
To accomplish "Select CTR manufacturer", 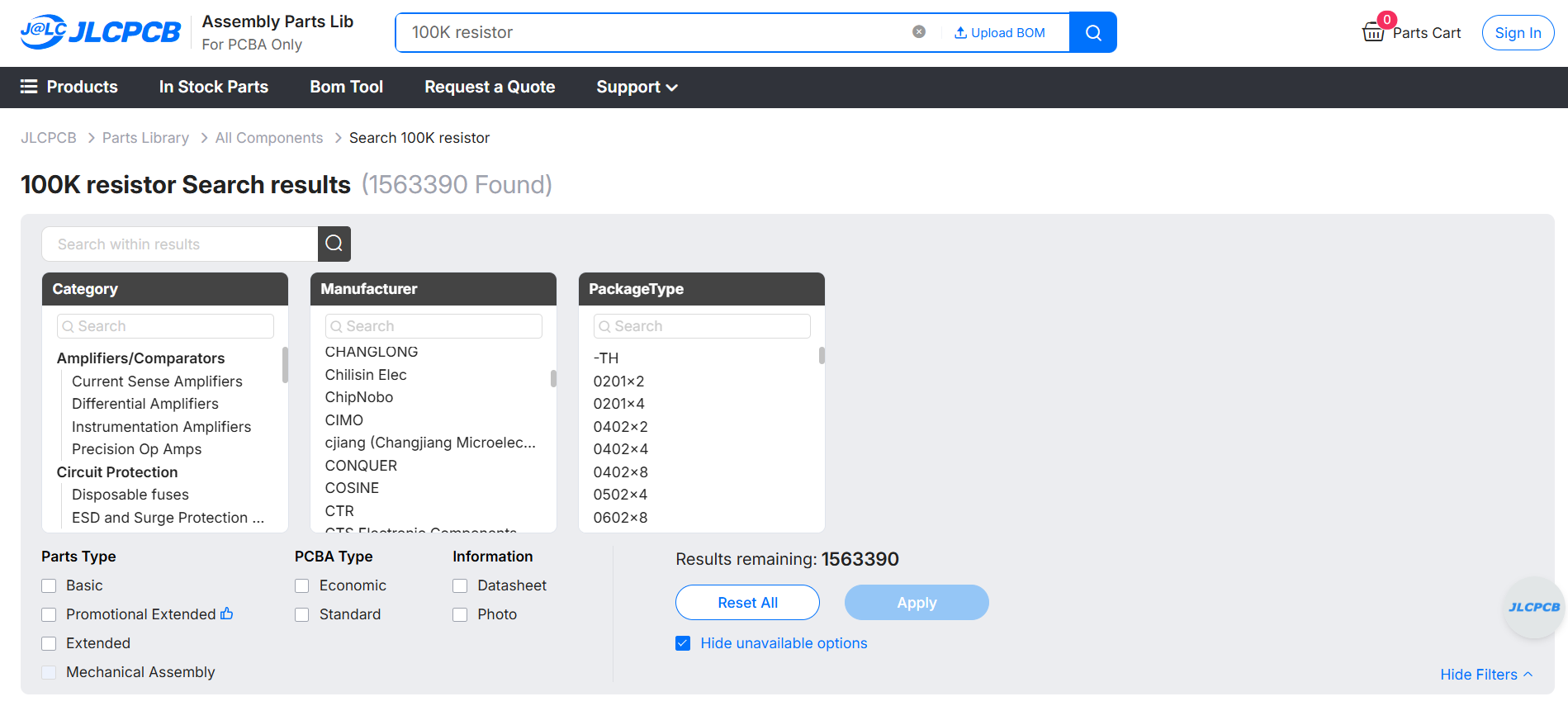I will pos(339,511).
